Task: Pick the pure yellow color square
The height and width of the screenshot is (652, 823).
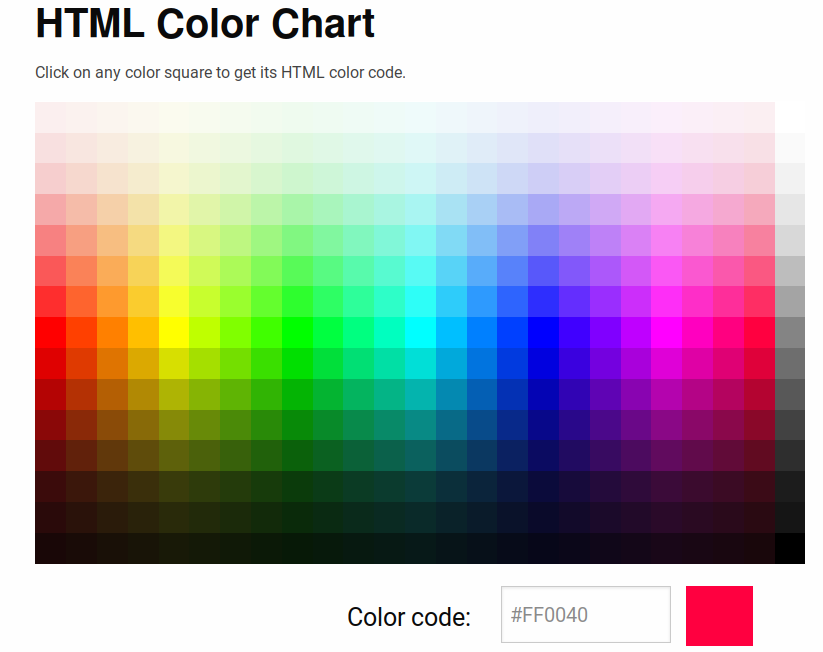Action: coord(174,332)
